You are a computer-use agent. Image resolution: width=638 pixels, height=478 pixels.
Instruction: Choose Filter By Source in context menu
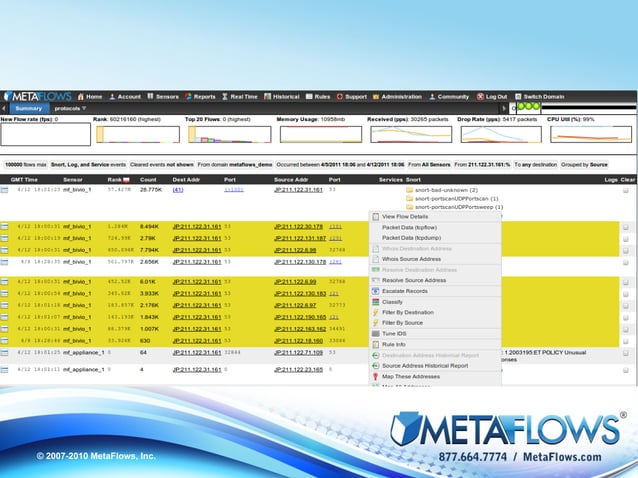[x=435, y=323]
